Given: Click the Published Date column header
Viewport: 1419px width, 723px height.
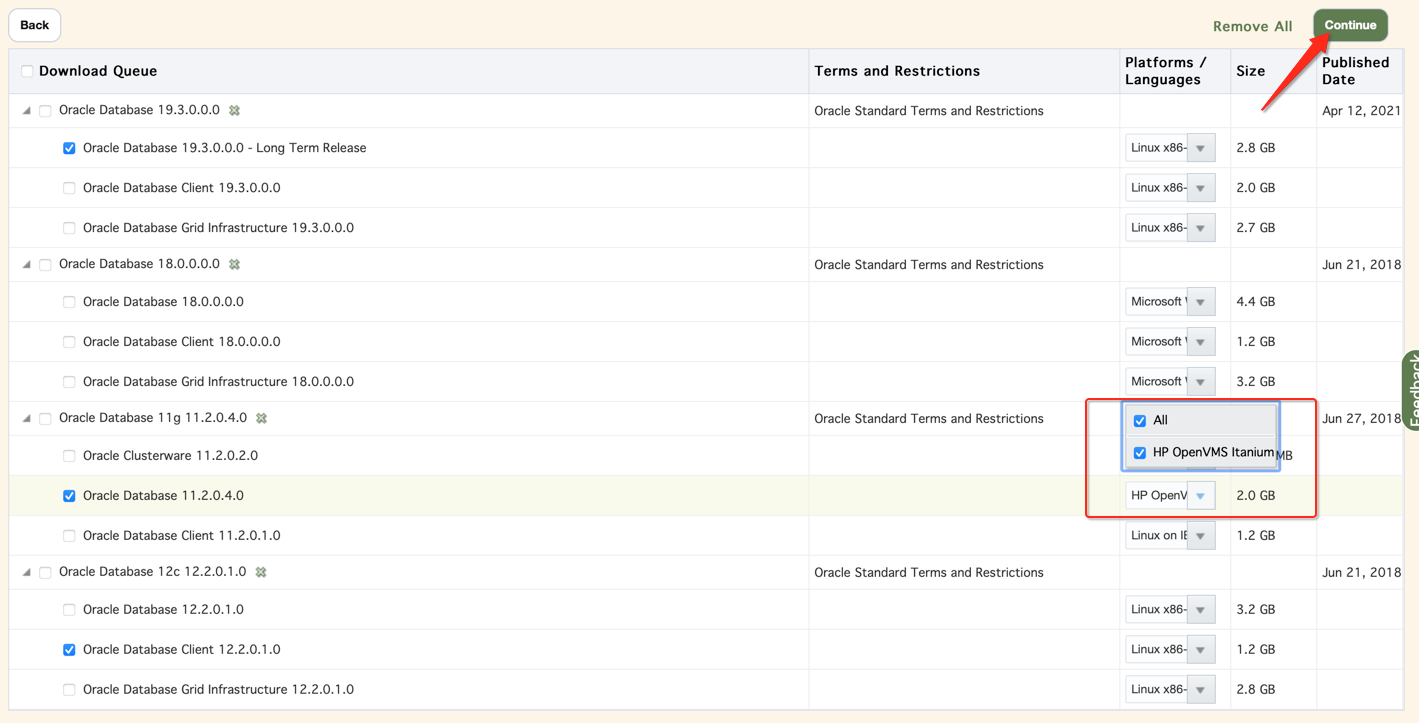Looking at the screenshot, I should point(1356,71).
